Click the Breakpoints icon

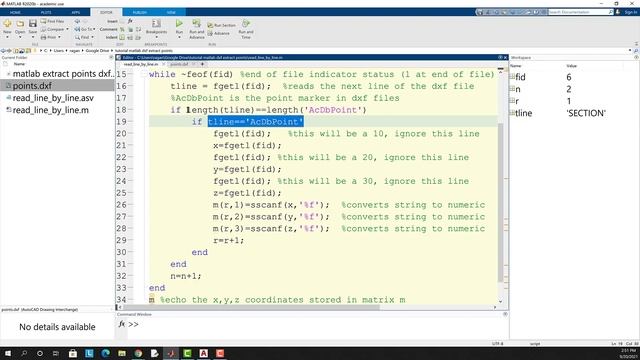coord(156,24)
